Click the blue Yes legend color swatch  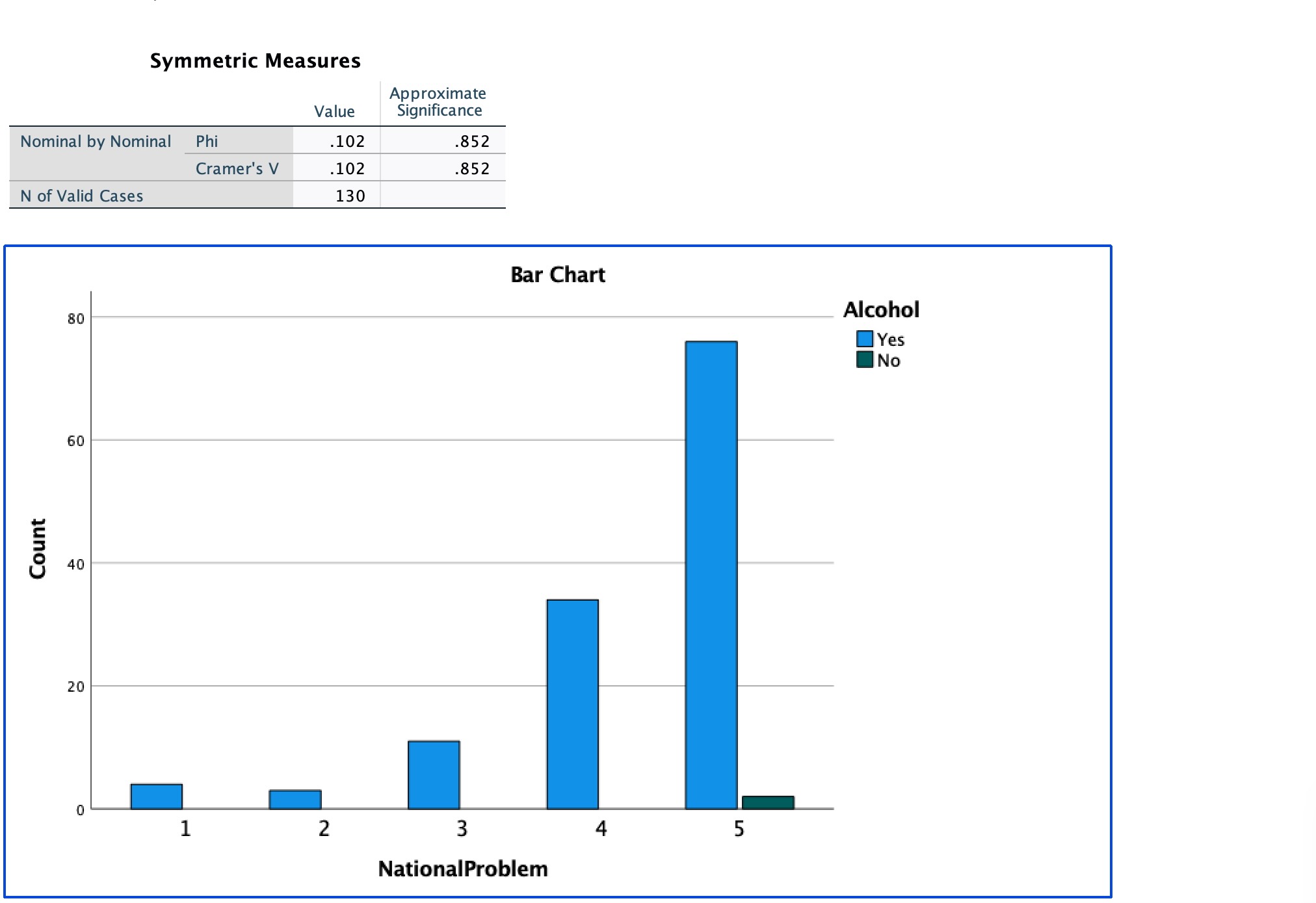[864, 339]
